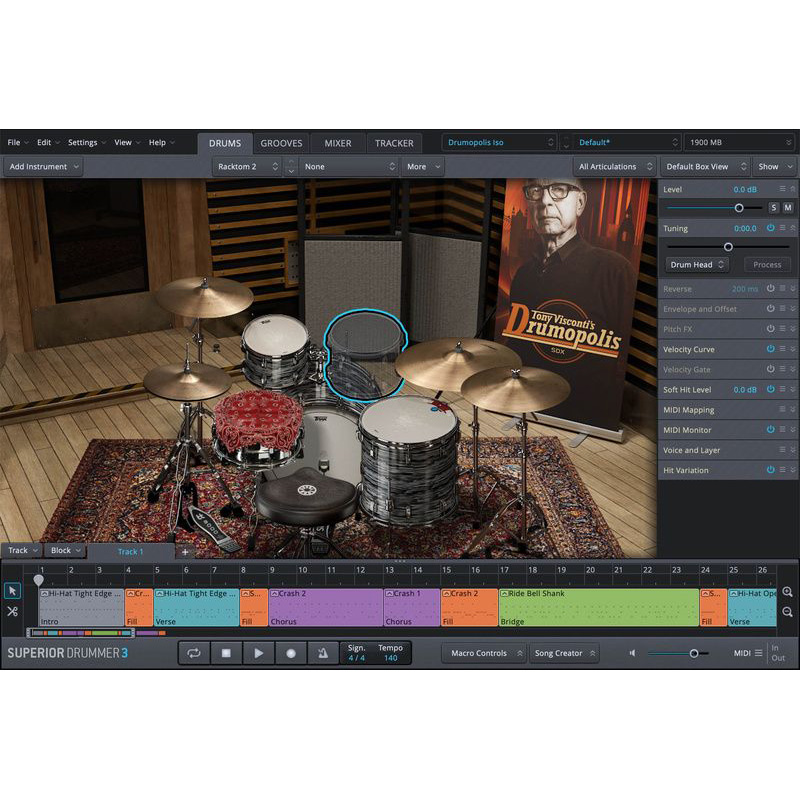Mute the instrument with M button

(788, 208)
